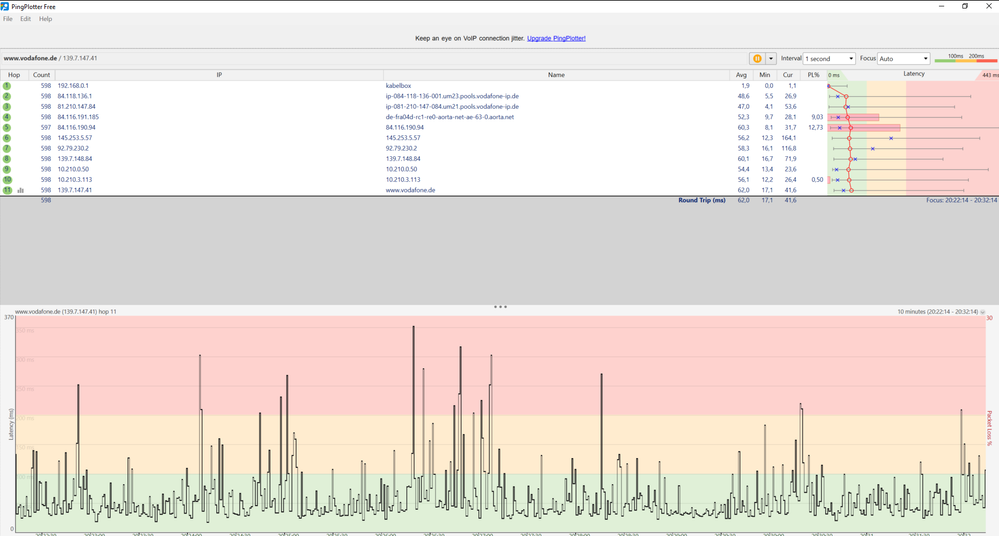Click the Min column header

(x=765, y=75)
